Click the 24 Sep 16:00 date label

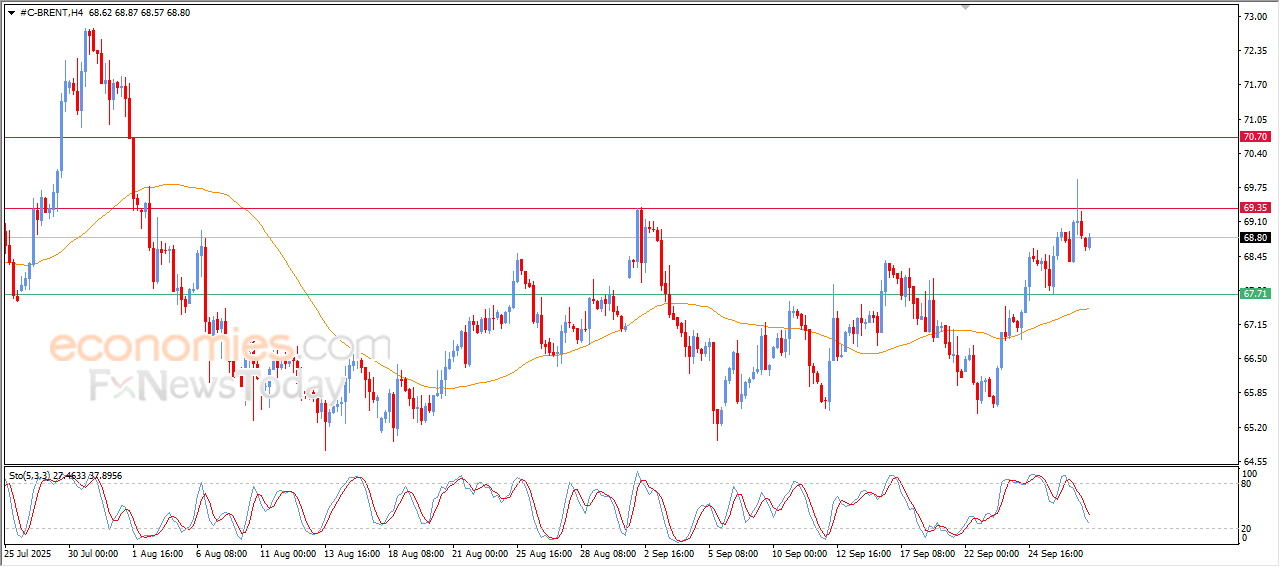(x=1055, y=552)
